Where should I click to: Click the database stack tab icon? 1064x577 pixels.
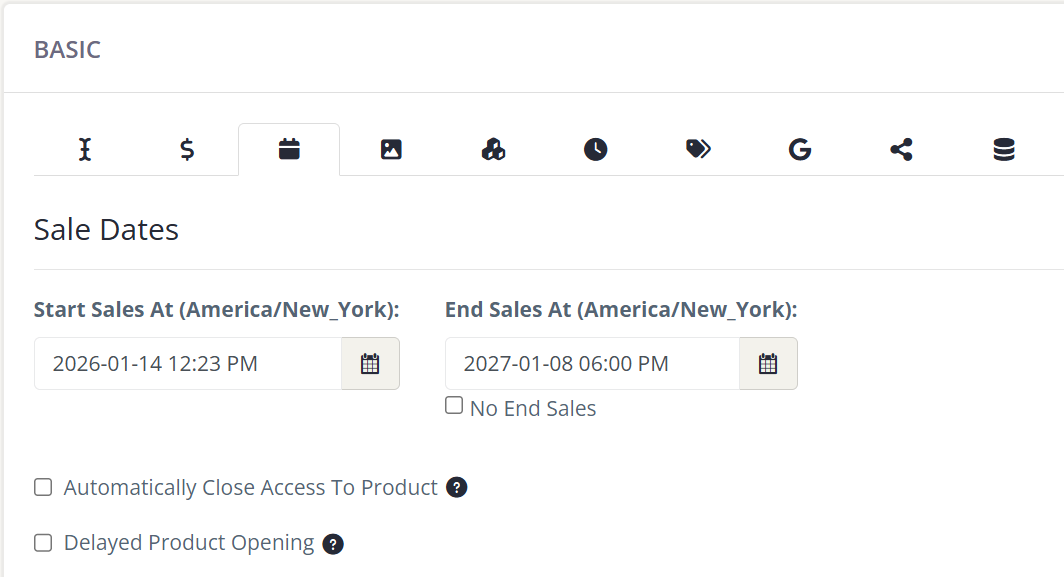[x=1003, y=148]
